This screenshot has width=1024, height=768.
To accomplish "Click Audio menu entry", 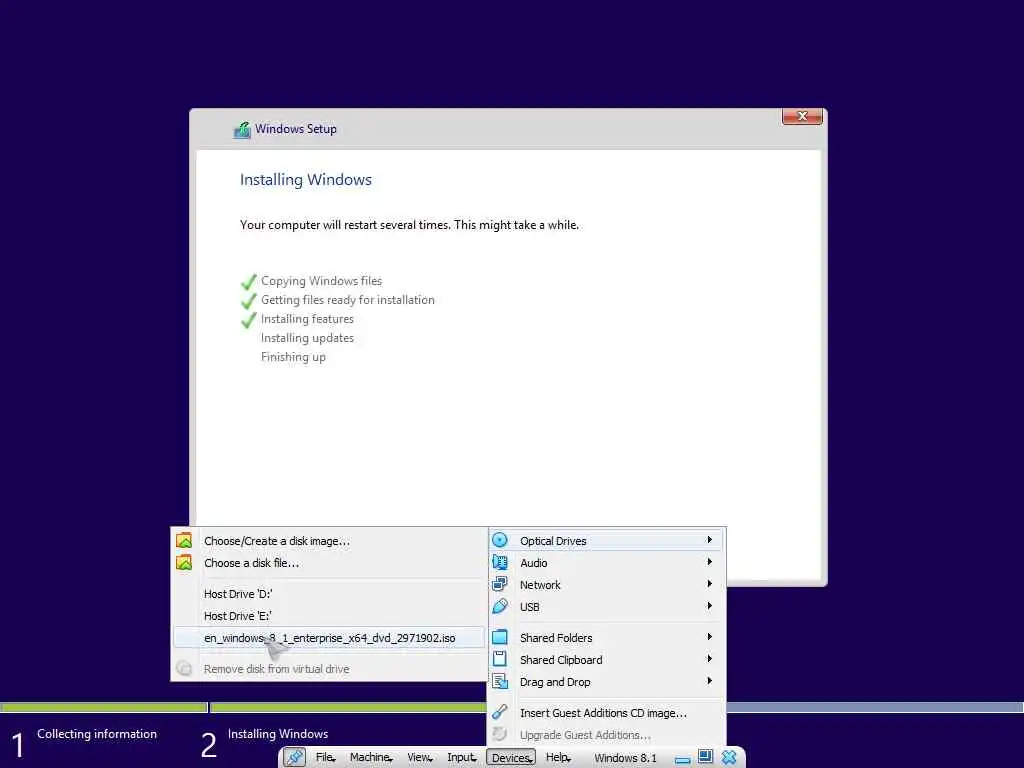I will pyautogui.click(x=607, y=563).
